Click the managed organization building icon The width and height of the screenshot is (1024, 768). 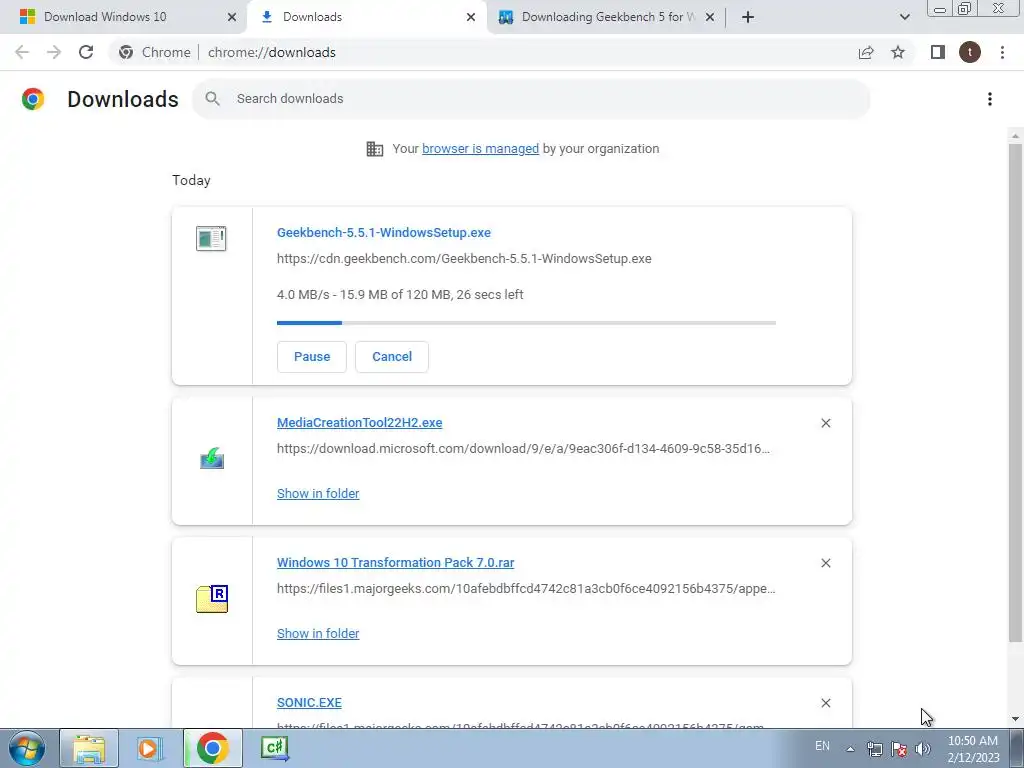click(375, 149)
